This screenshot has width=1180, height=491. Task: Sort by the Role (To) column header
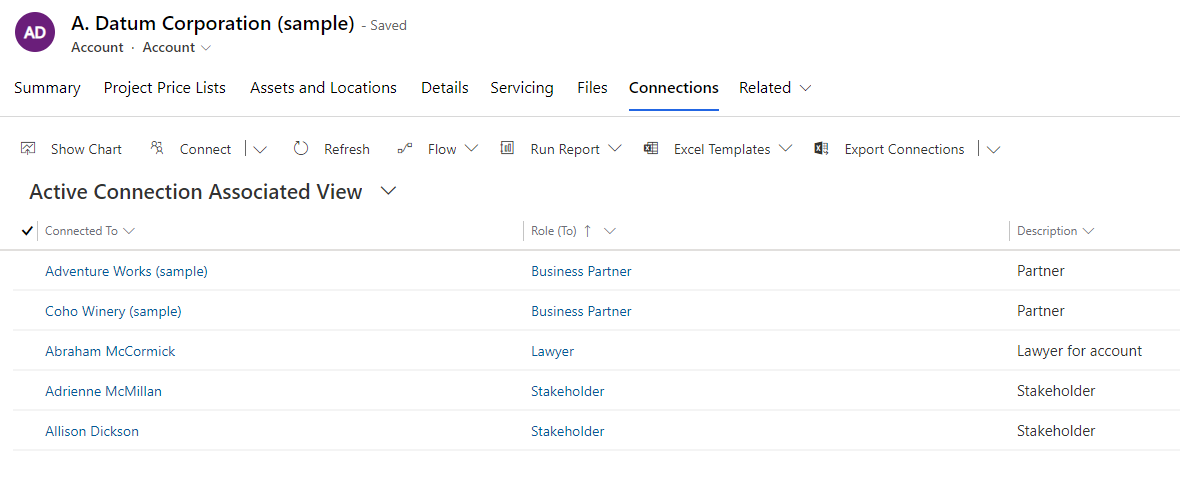pyautogui.click(x=554, y=231)
